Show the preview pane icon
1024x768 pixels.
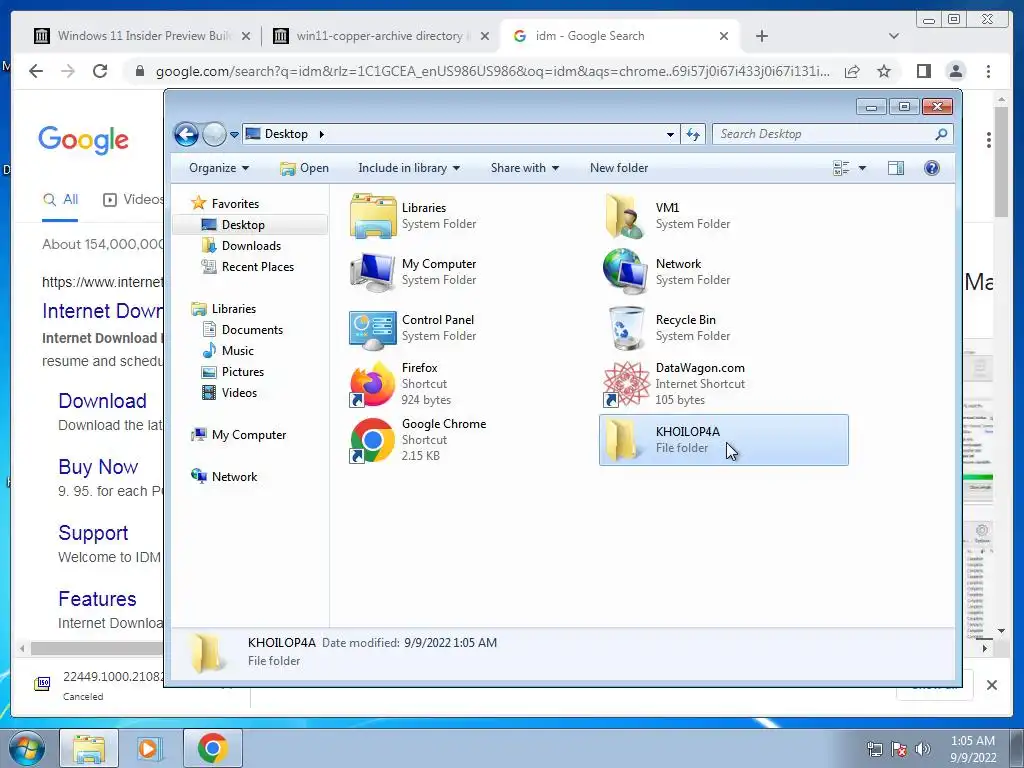(x=895, y=168)
